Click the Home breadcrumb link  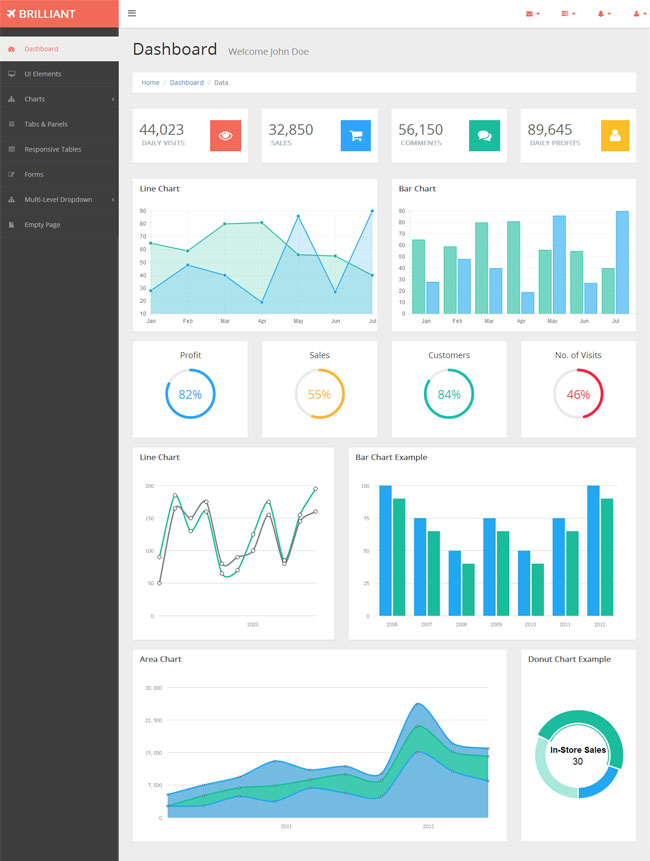150,83
